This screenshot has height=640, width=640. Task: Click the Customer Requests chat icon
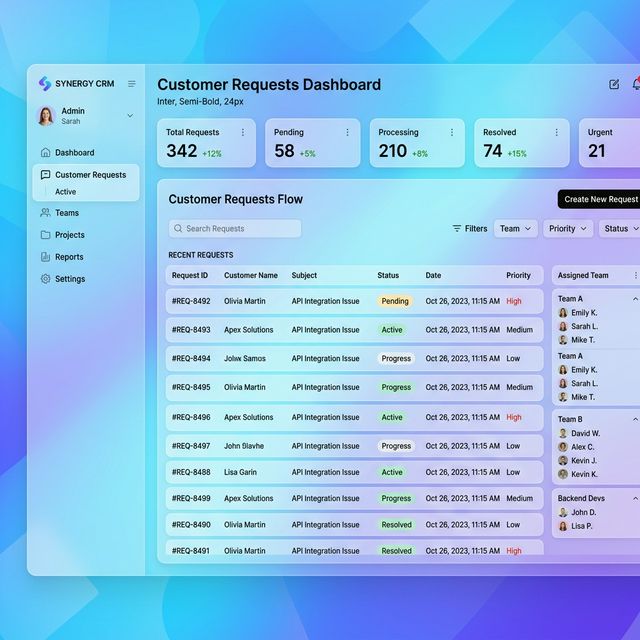(x=45, y=175)
